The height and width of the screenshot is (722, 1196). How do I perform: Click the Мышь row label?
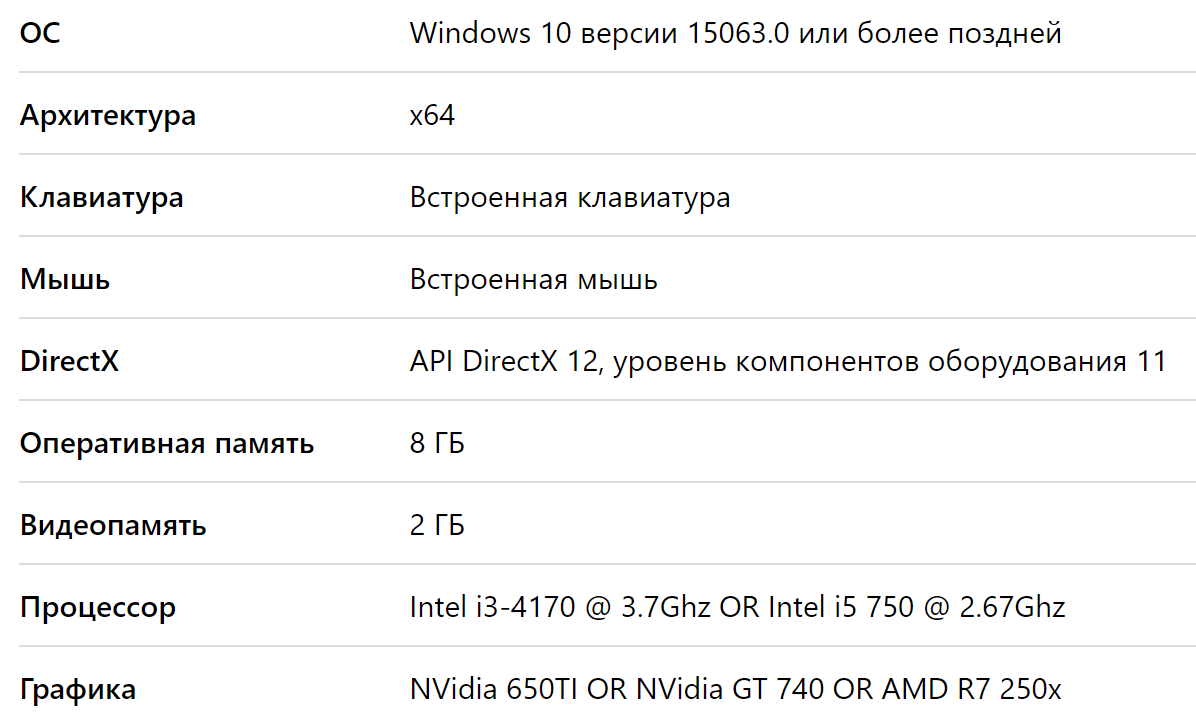pos(65,280)
